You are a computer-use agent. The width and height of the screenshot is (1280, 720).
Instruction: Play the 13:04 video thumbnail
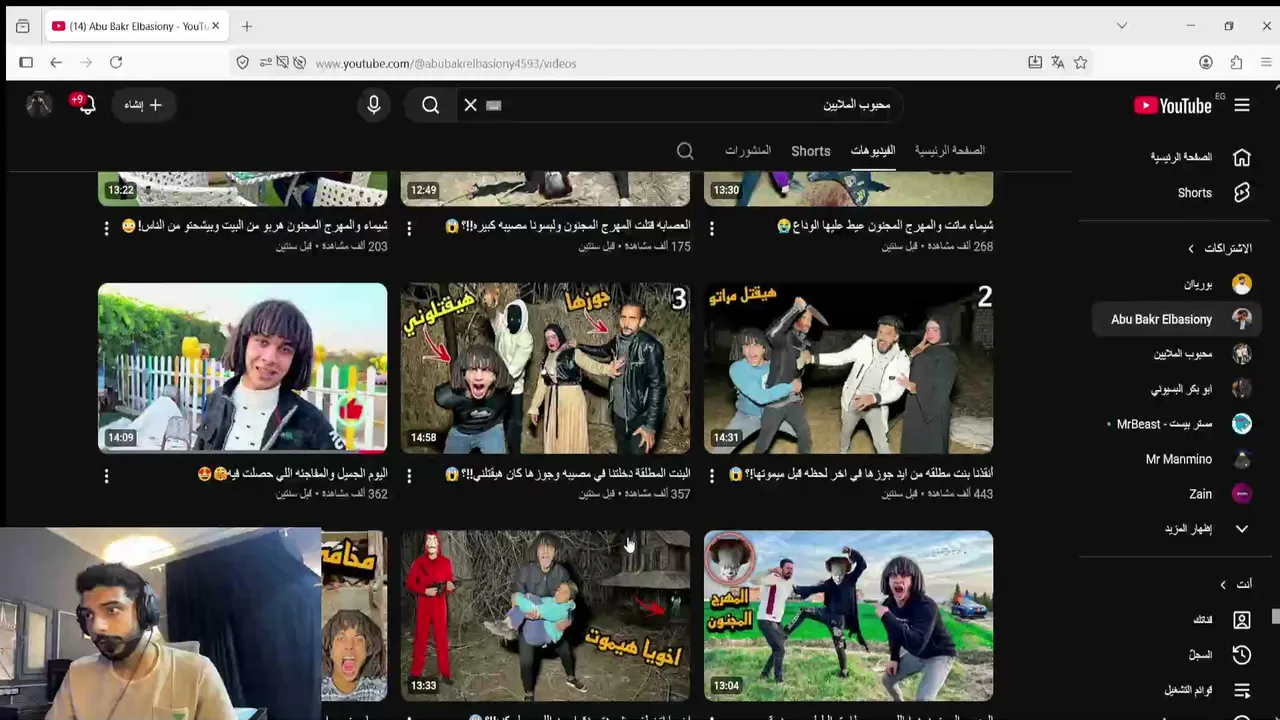[x=848, y=616]
